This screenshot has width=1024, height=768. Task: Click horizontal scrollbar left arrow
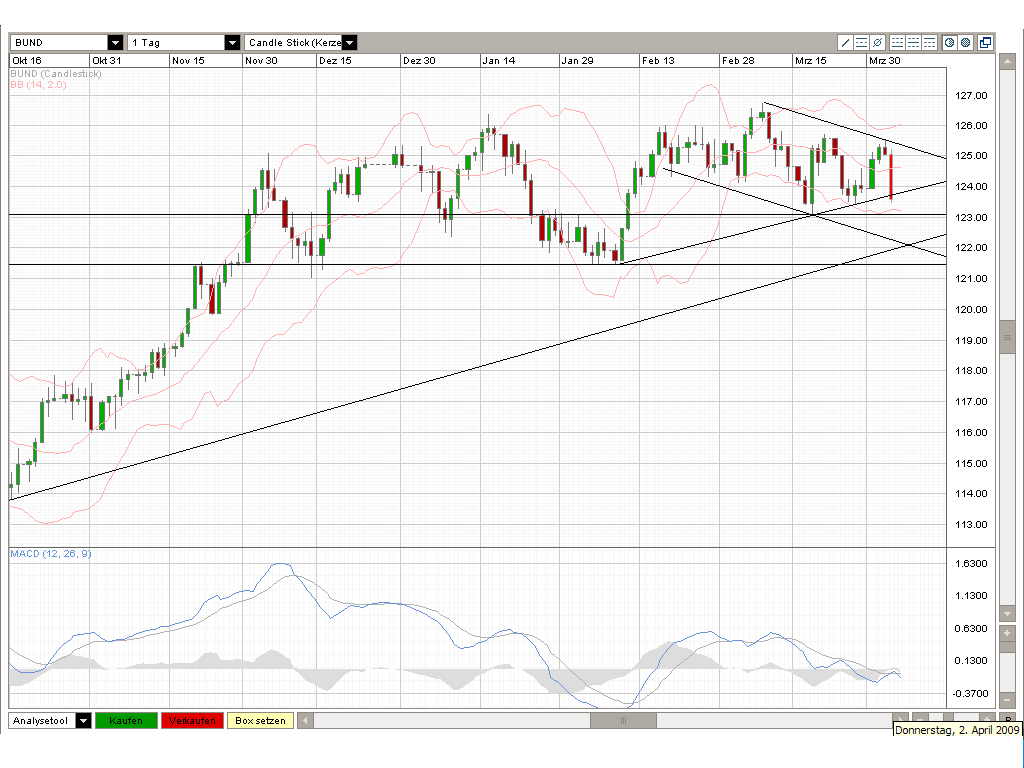click(x=305, y=721)
